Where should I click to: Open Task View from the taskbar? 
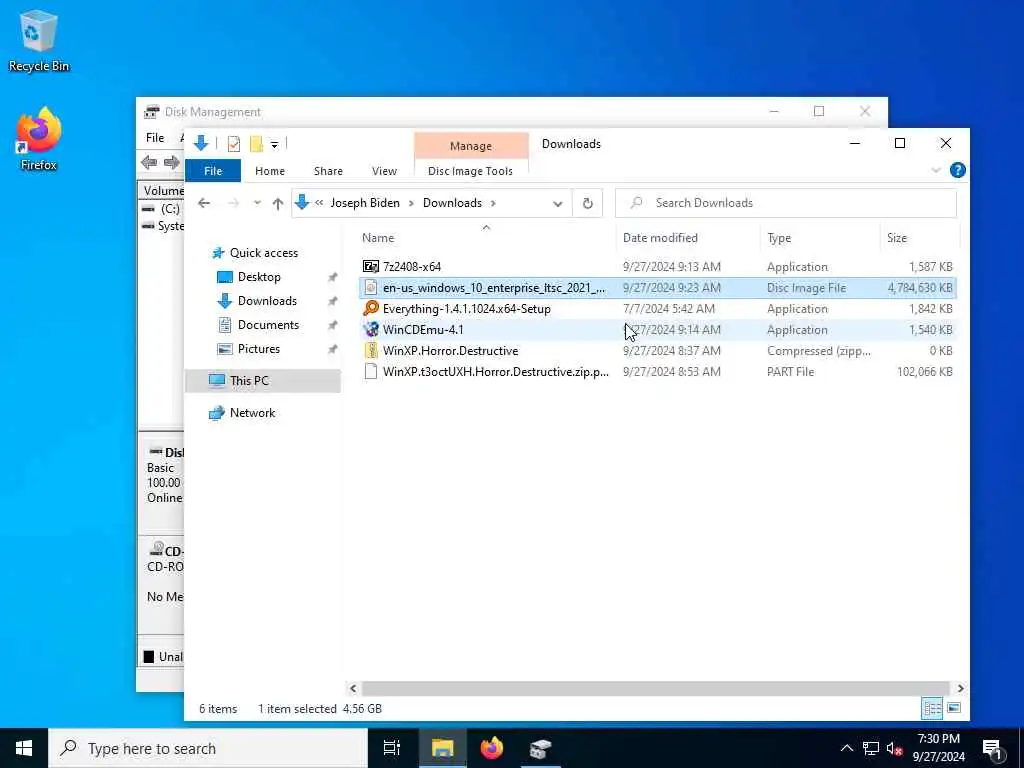(392, 748)
